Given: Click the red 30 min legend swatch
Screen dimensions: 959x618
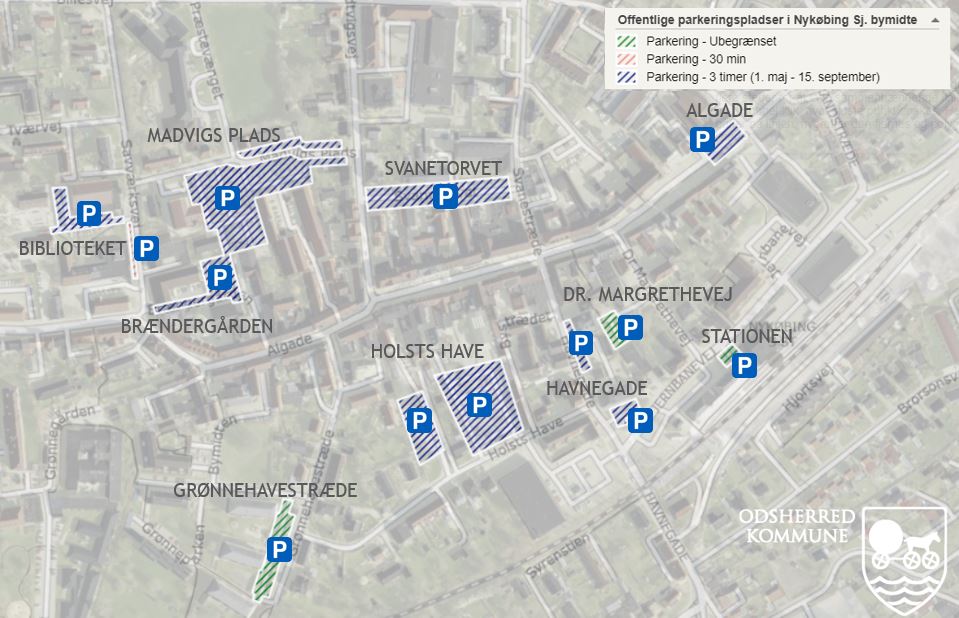Looking at the screenshot, I should click(627, 59).
